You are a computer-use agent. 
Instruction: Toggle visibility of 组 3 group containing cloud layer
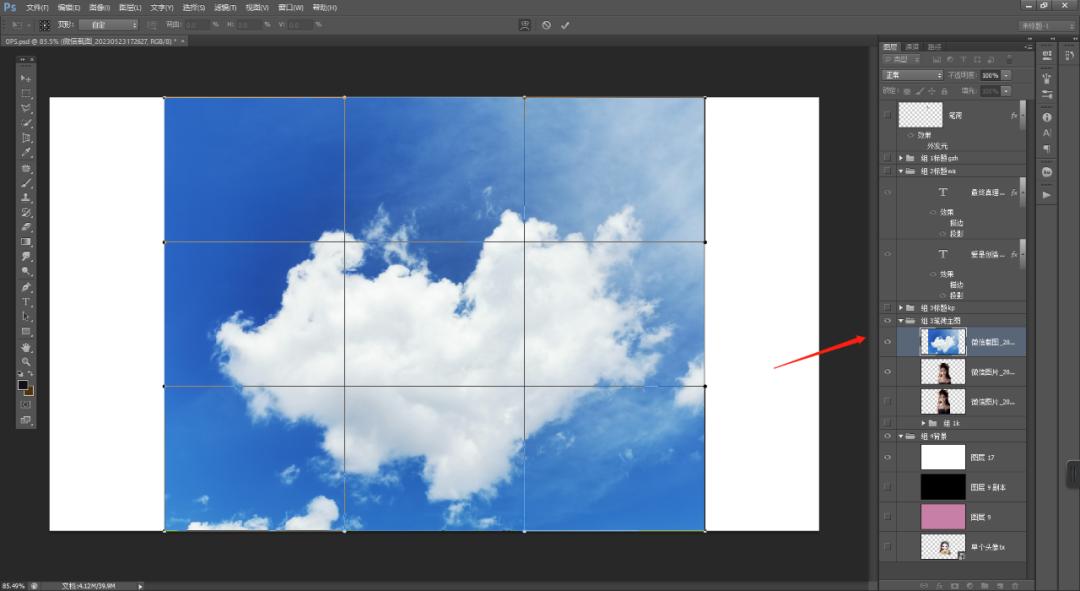tap(887, 320)
